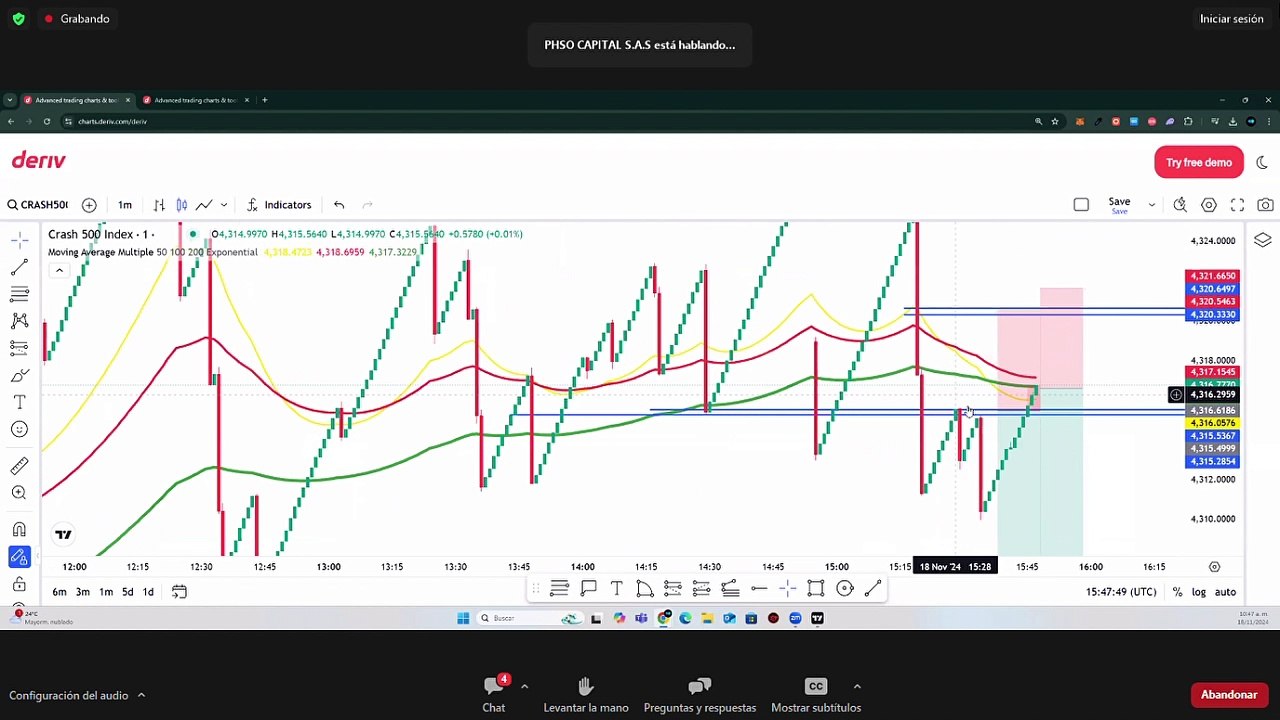Image resolution: width=1280 pixels, height=720 pixels.
Task: Click Levantar la mano button
Action: (x=586, y=694)
